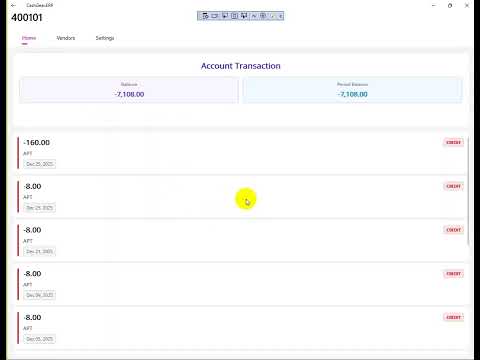Click the Select Element pointer tool icon

(x=225, y=16)
